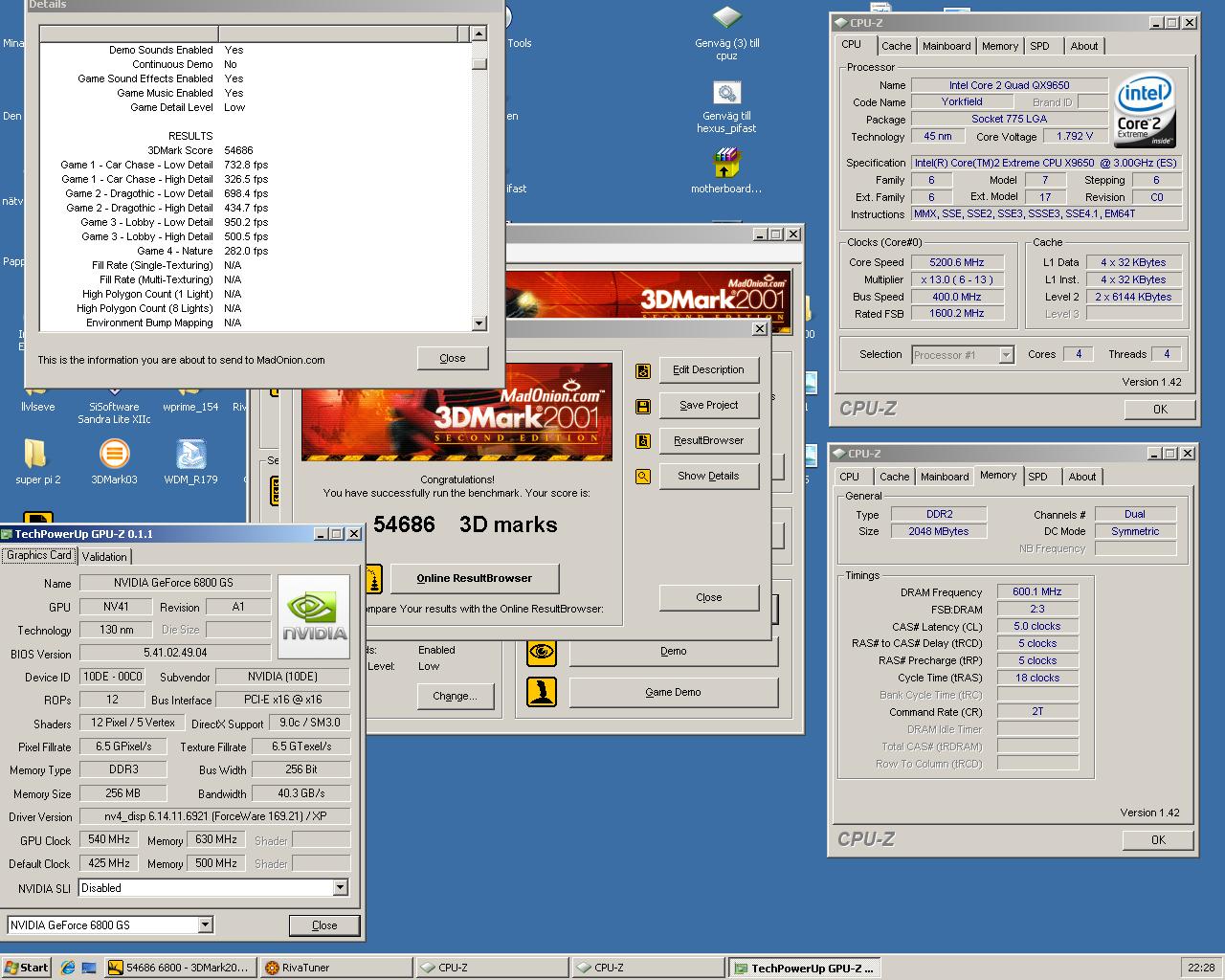The height and width of the screenshot is (980, 1225).
Task: Click the Save Project floppy icon
Action: tap(643, 406)
